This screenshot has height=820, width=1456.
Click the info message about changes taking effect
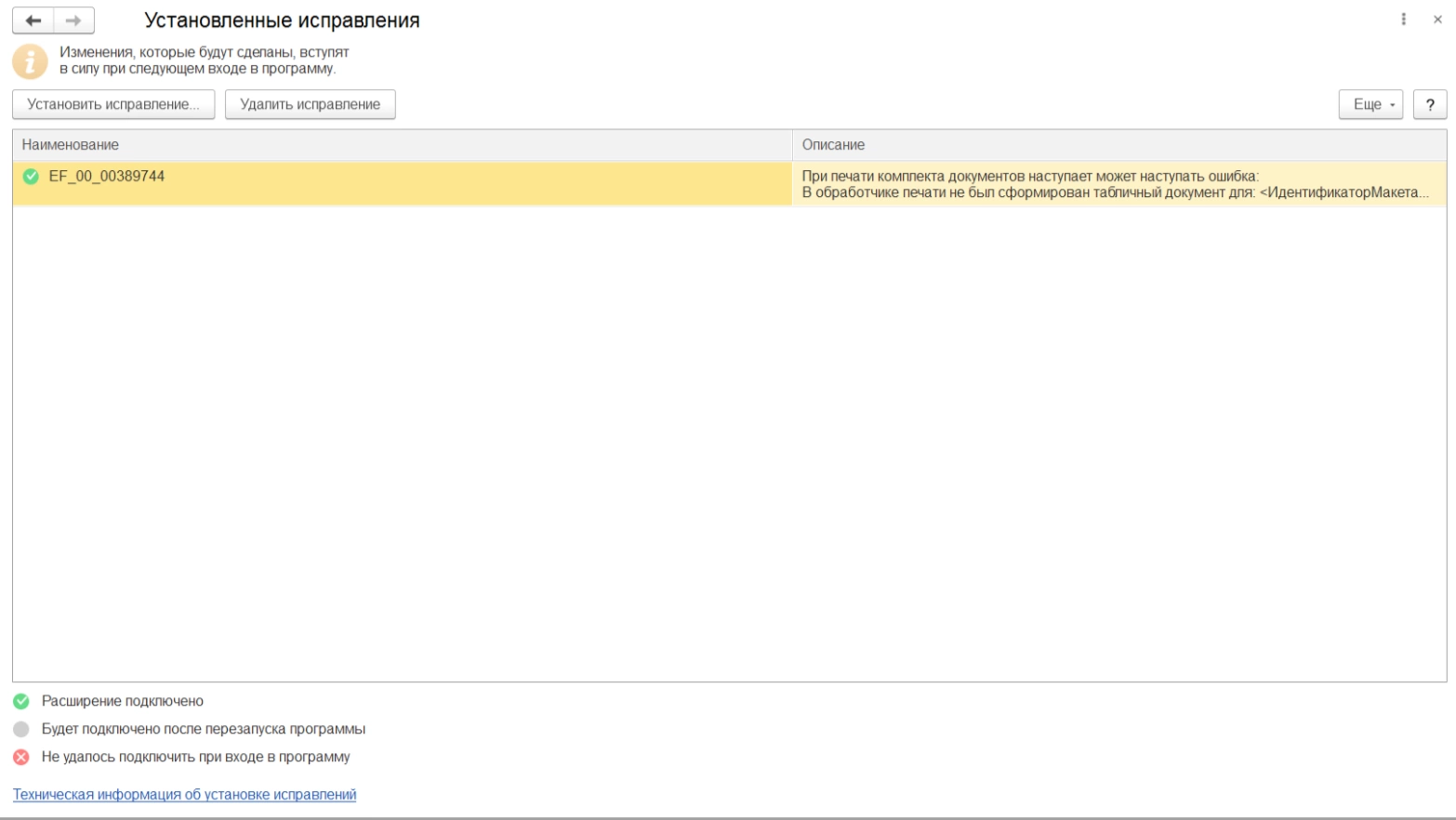(205, 60)
